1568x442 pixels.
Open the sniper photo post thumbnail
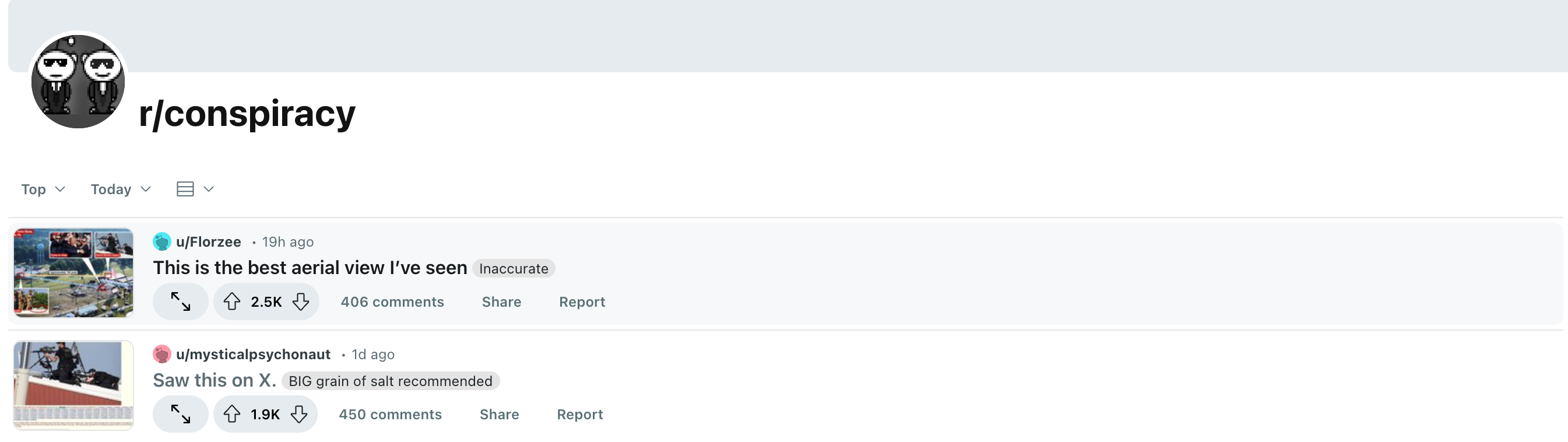click(73, 385)
